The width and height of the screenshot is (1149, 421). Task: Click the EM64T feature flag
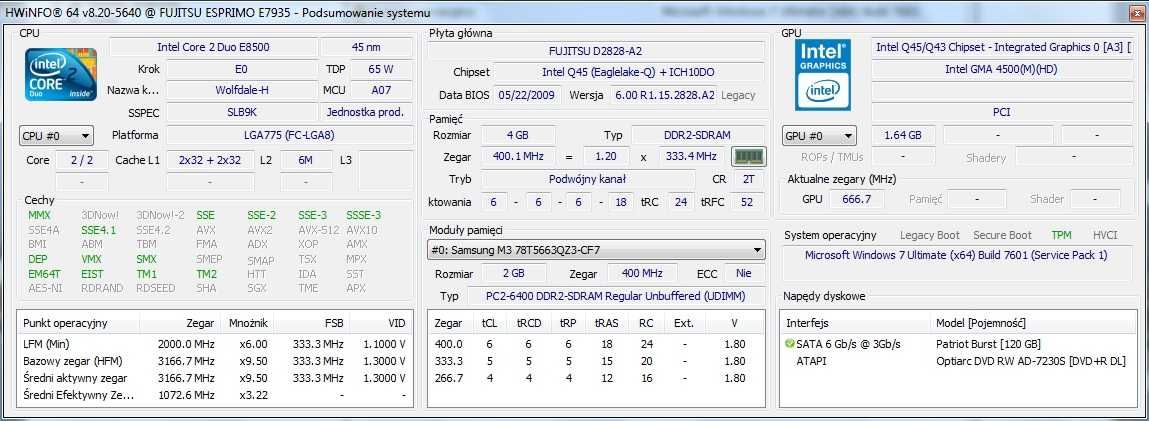point(44,274)
